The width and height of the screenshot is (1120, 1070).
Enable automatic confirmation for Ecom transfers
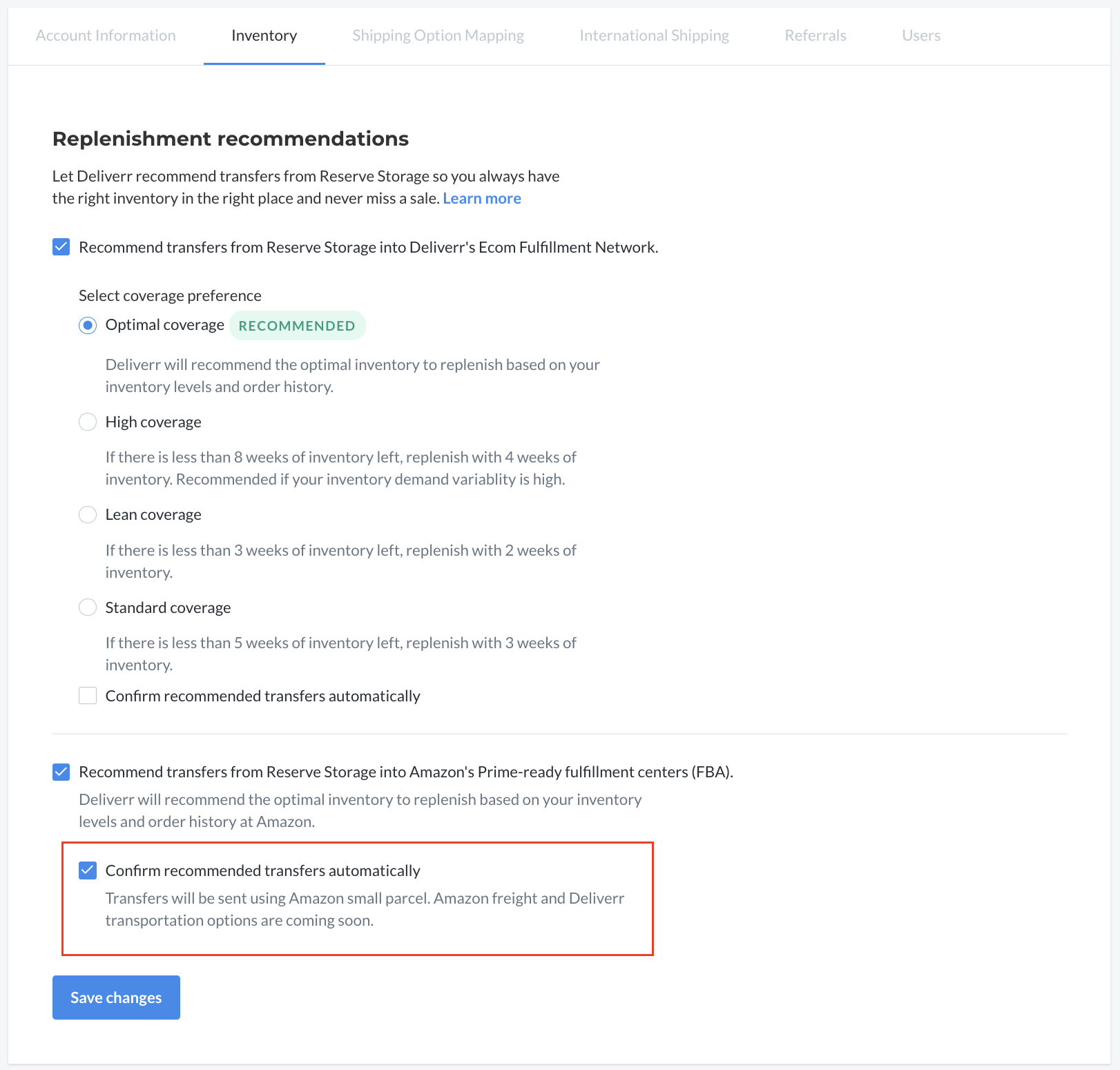pos(88,696)
